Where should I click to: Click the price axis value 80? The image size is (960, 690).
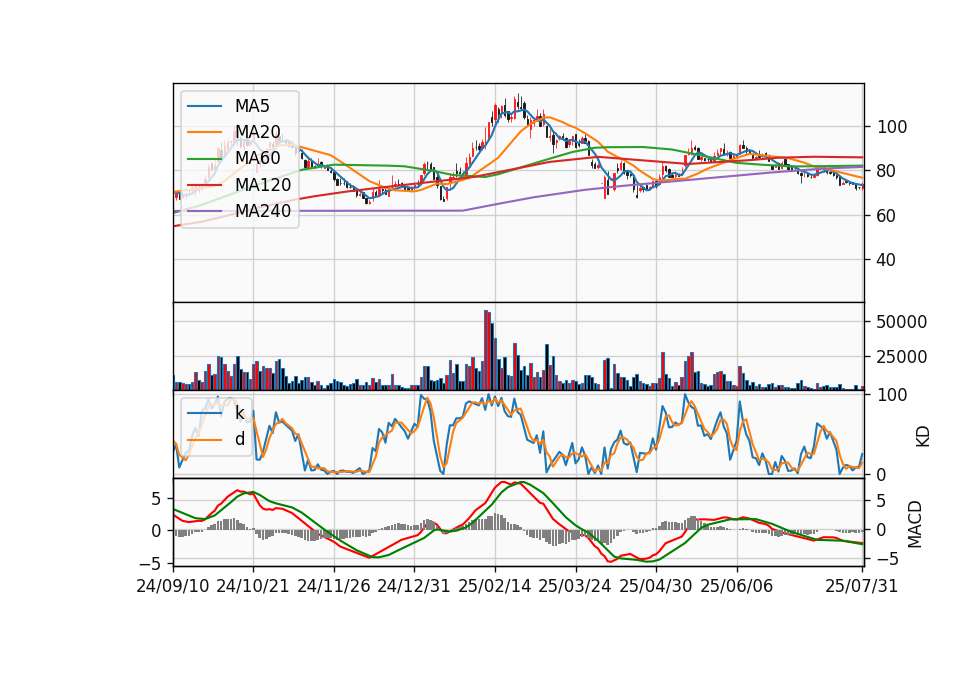[x=887, y=171]
